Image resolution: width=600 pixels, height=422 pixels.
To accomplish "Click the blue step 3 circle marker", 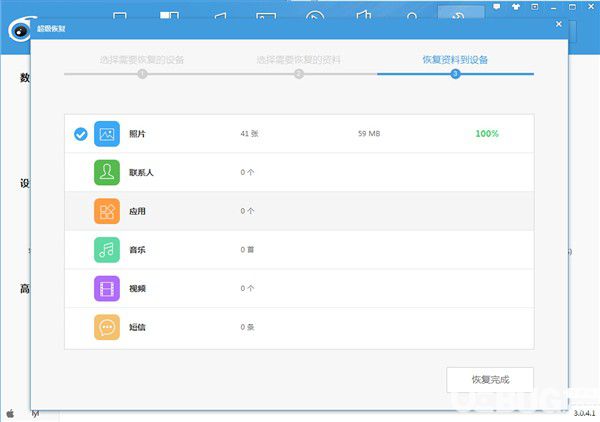I will [x=455, y=74].
